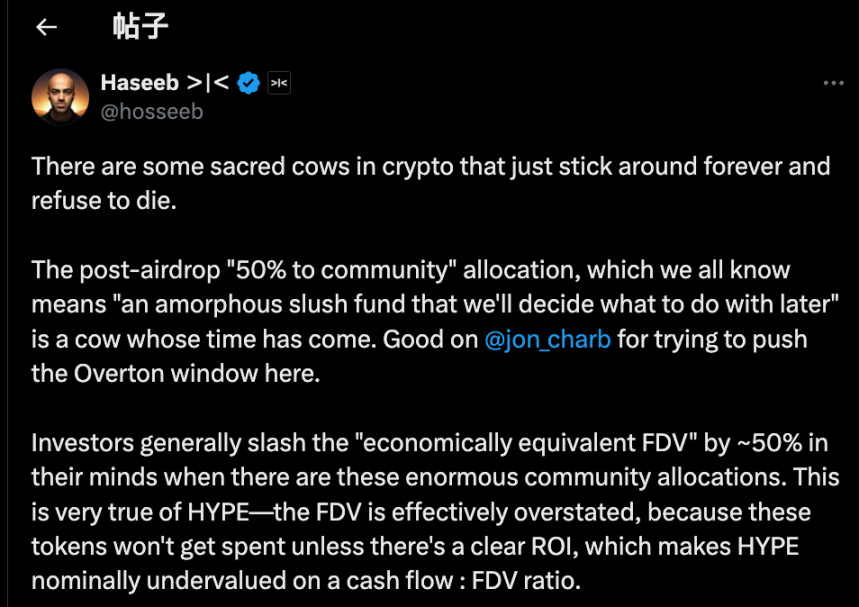Screen dimensions: 859x607
Task: Click the 'cash flow : FDV ratio' line
Action: [305, 580]
